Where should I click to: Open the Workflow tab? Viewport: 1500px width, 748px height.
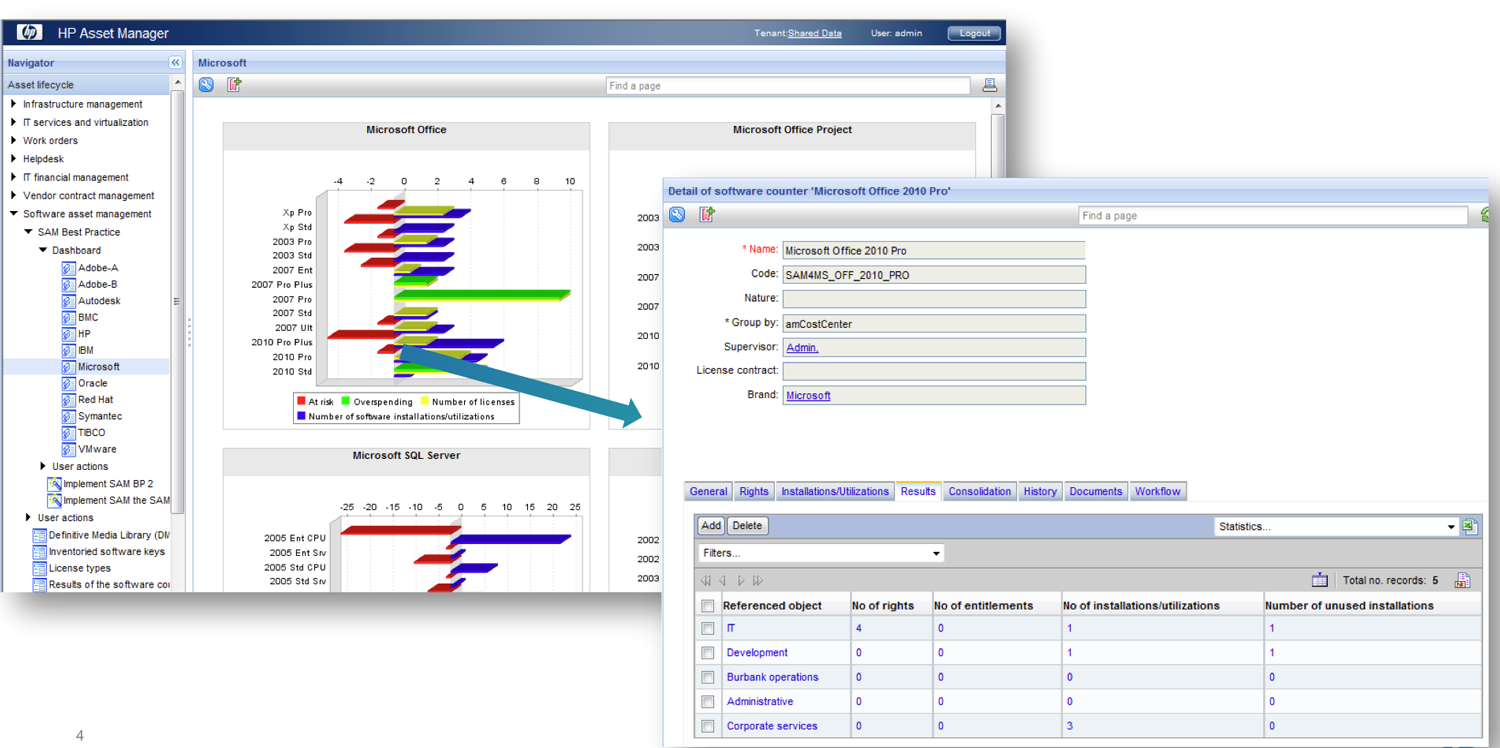[x=1157, y=491]
